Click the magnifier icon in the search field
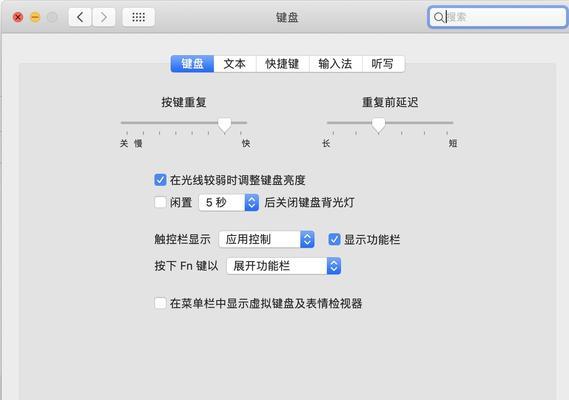The height and width of the screenshot is (400, 569). pyautogui.click(x=438, y=17)
